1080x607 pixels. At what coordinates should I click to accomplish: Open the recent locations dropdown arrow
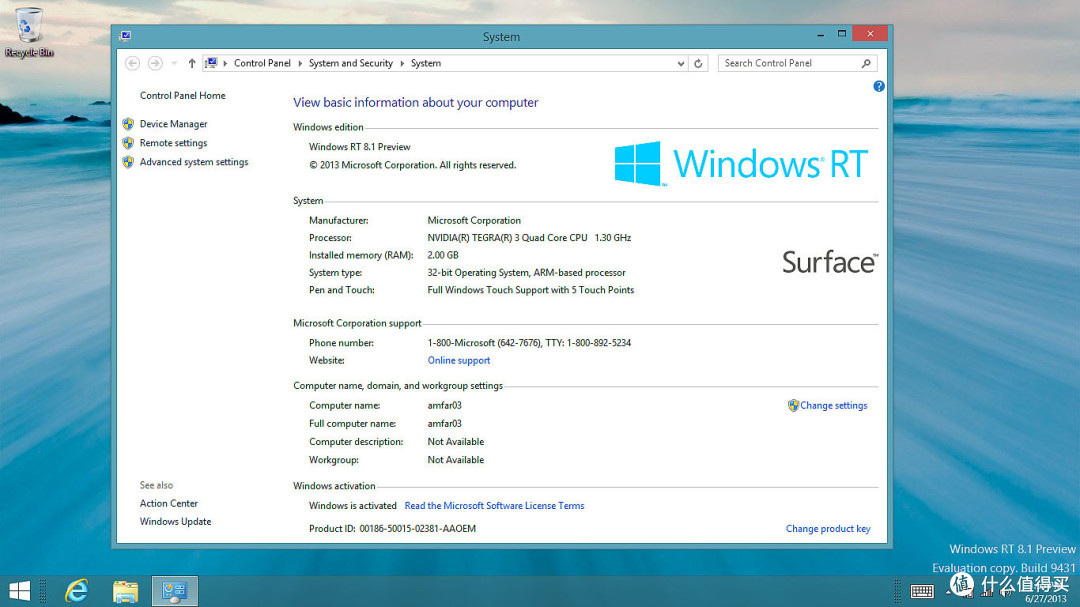[x=174, y=63]
